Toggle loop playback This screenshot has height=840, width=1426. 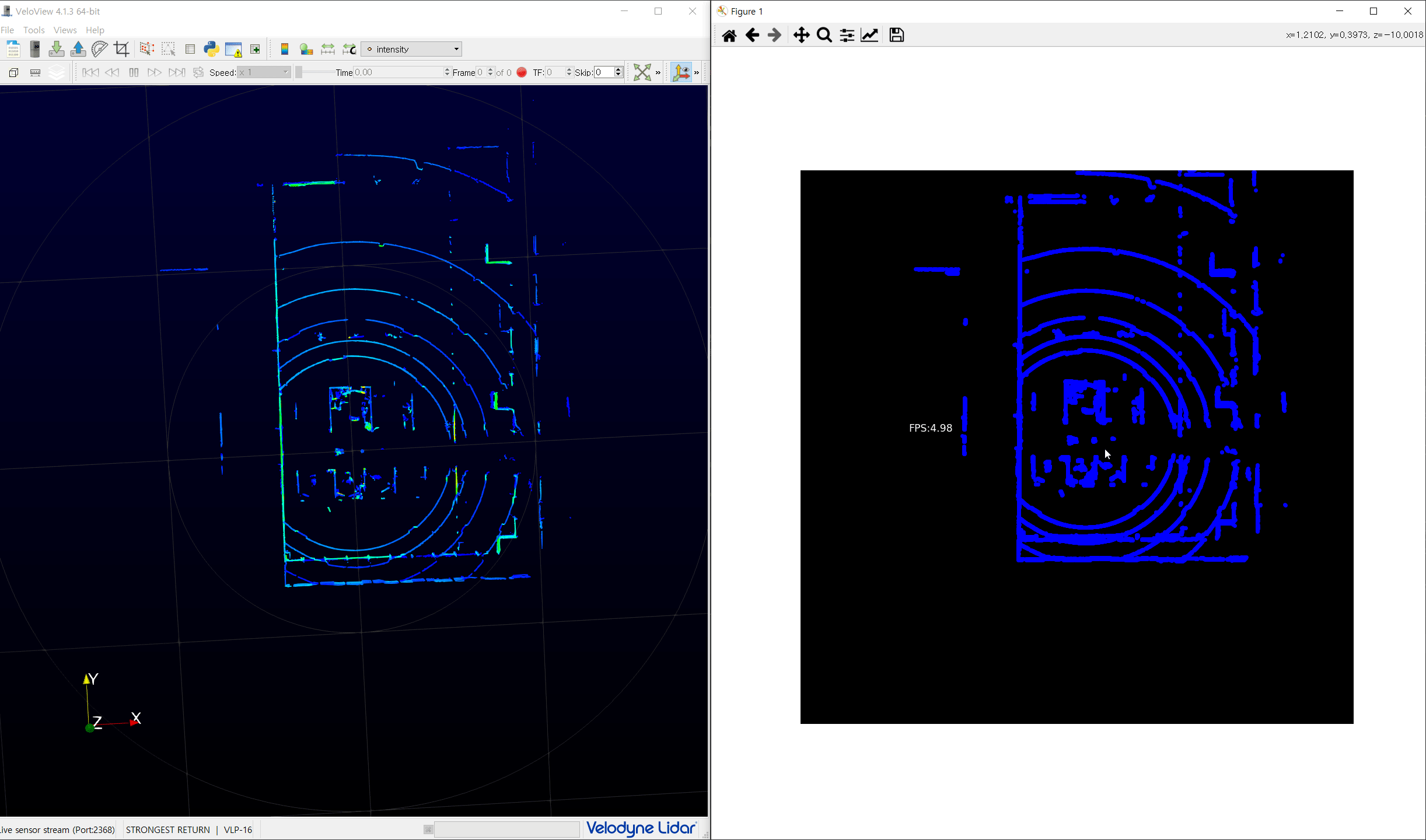click(198, 72)
